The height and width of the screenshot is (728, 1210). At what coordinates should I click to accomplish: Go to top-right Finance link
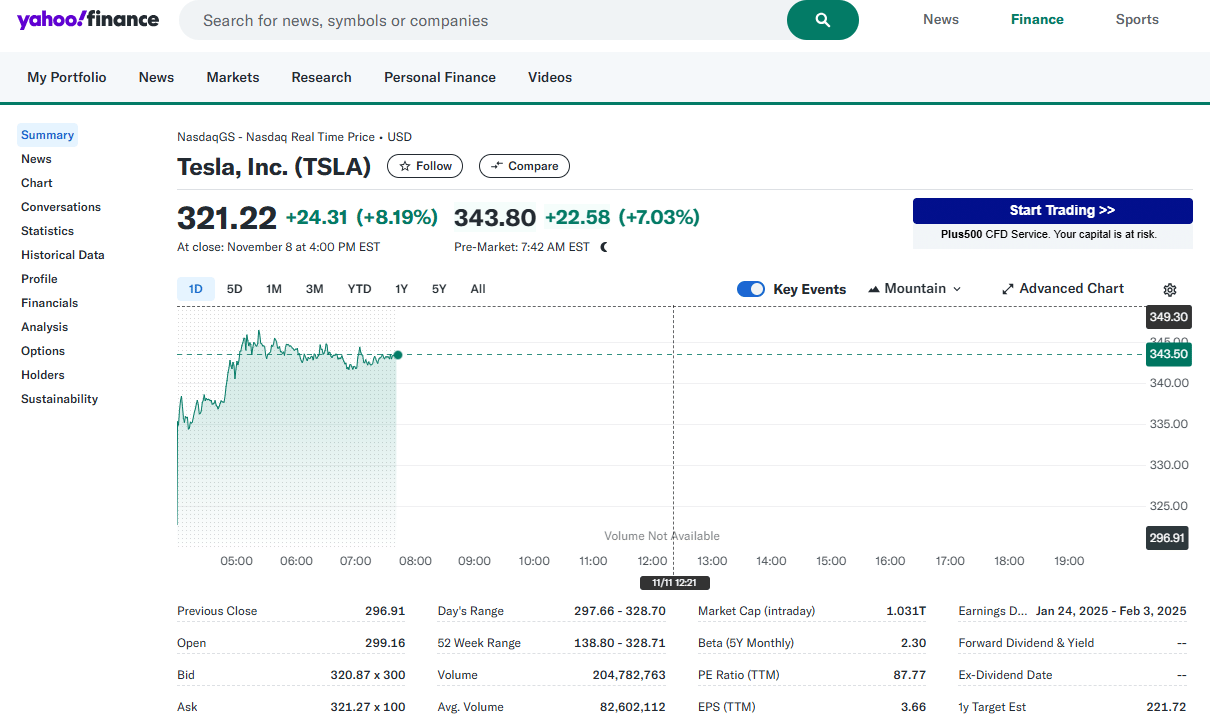tap(1037, 19)
